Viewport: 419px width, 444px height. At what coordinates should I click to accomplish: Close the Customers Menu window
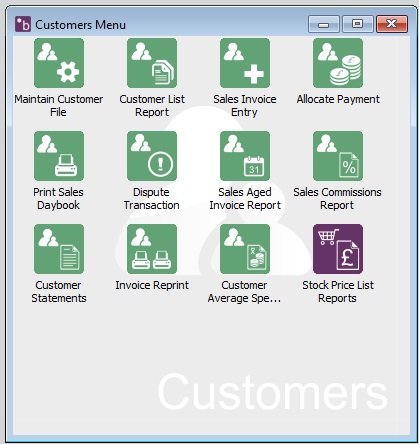point(392,24)
